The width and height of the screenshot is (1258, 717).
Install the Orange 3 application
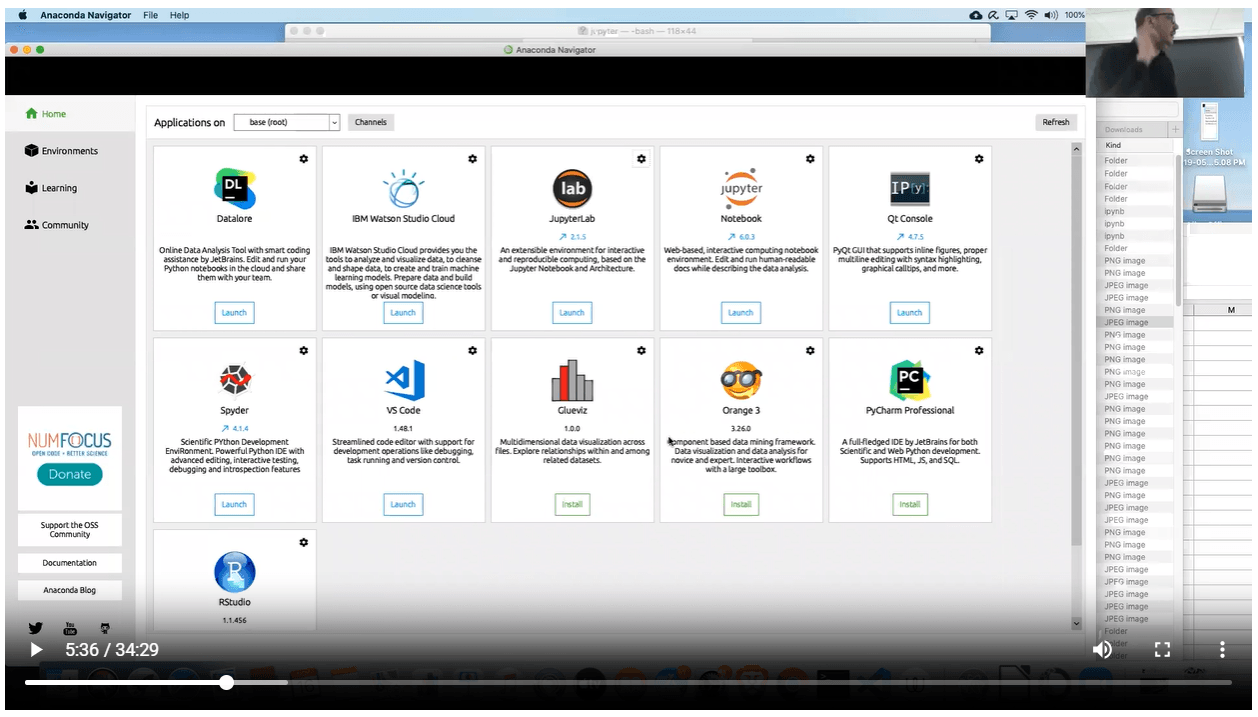[x=740, y=505]
